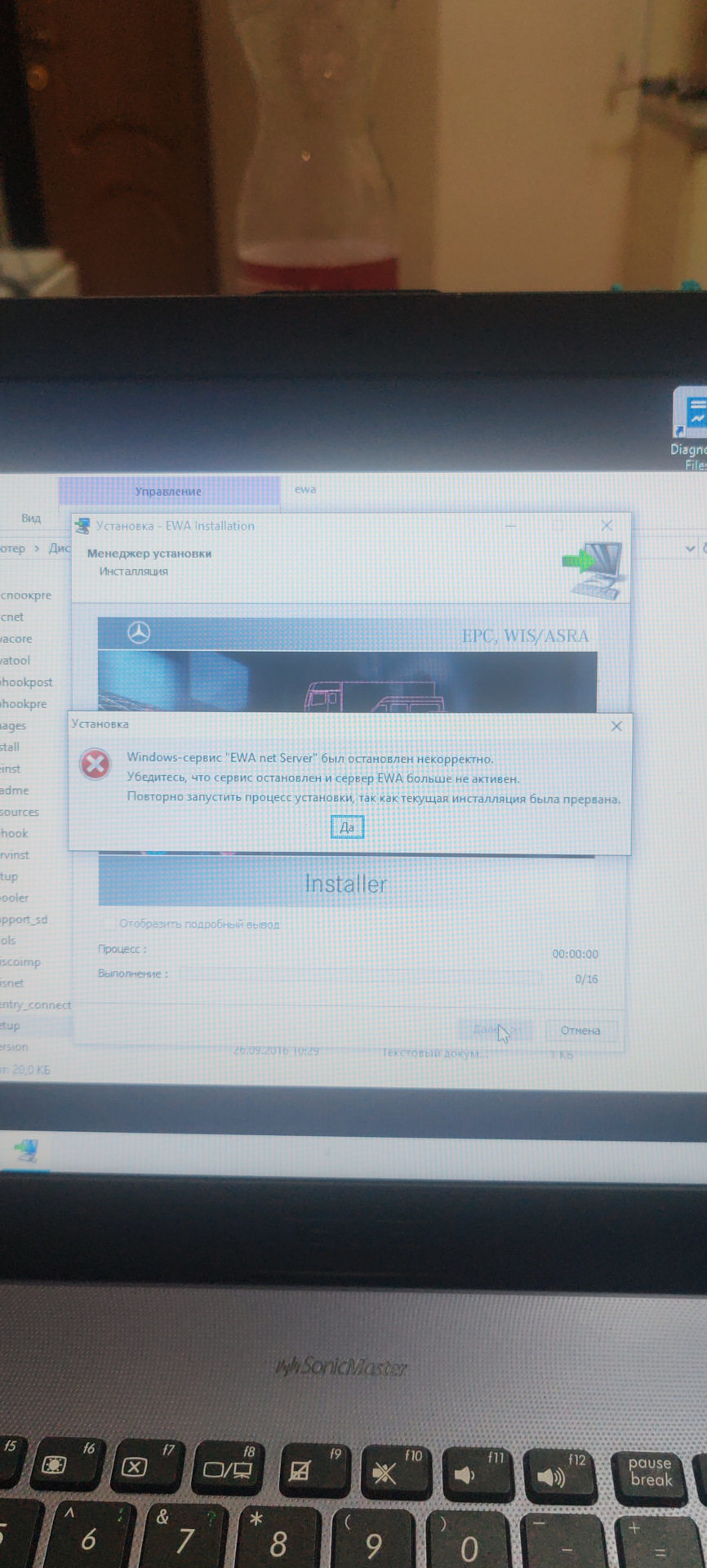Select the ersion file row in Explorer

coord(15,1047)
